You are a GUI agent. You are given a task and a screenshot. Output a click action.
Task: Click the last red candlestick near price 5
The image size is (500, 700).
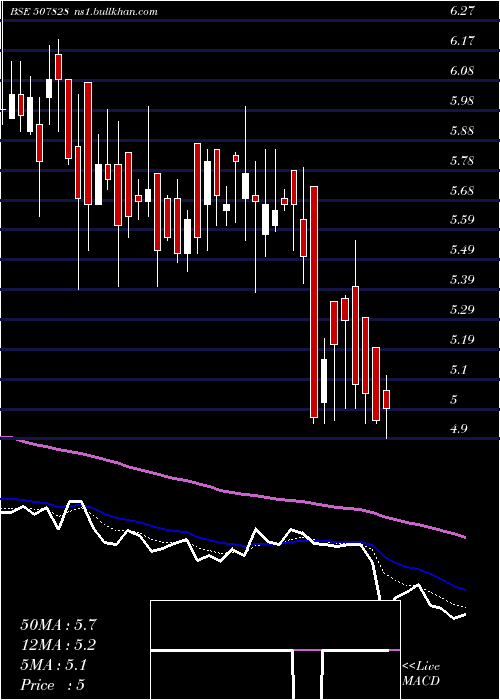coord(387,399)
